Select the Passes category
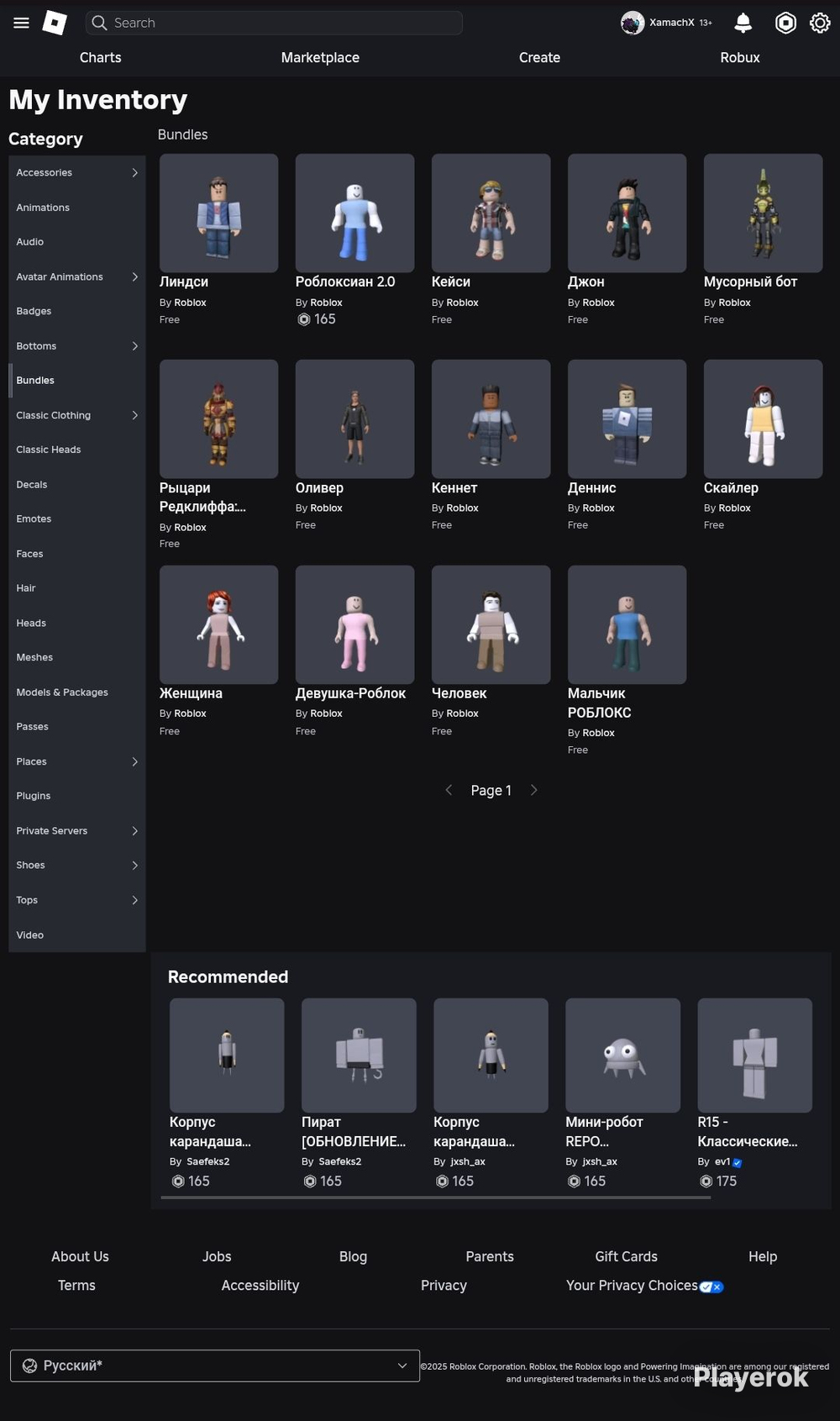Screen dimensions: 840x1421 [77, 727]
